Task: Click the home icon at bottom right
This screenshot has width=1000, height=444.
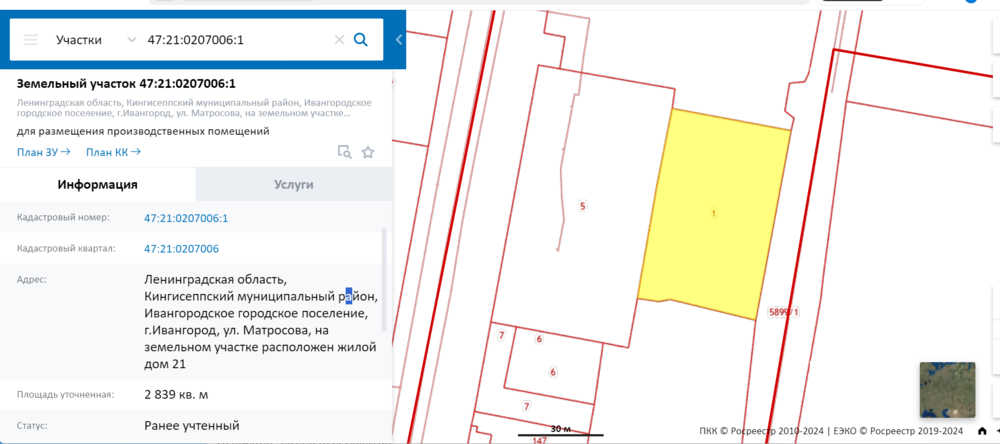Action: pyautogui.click(x=982, y=431)
